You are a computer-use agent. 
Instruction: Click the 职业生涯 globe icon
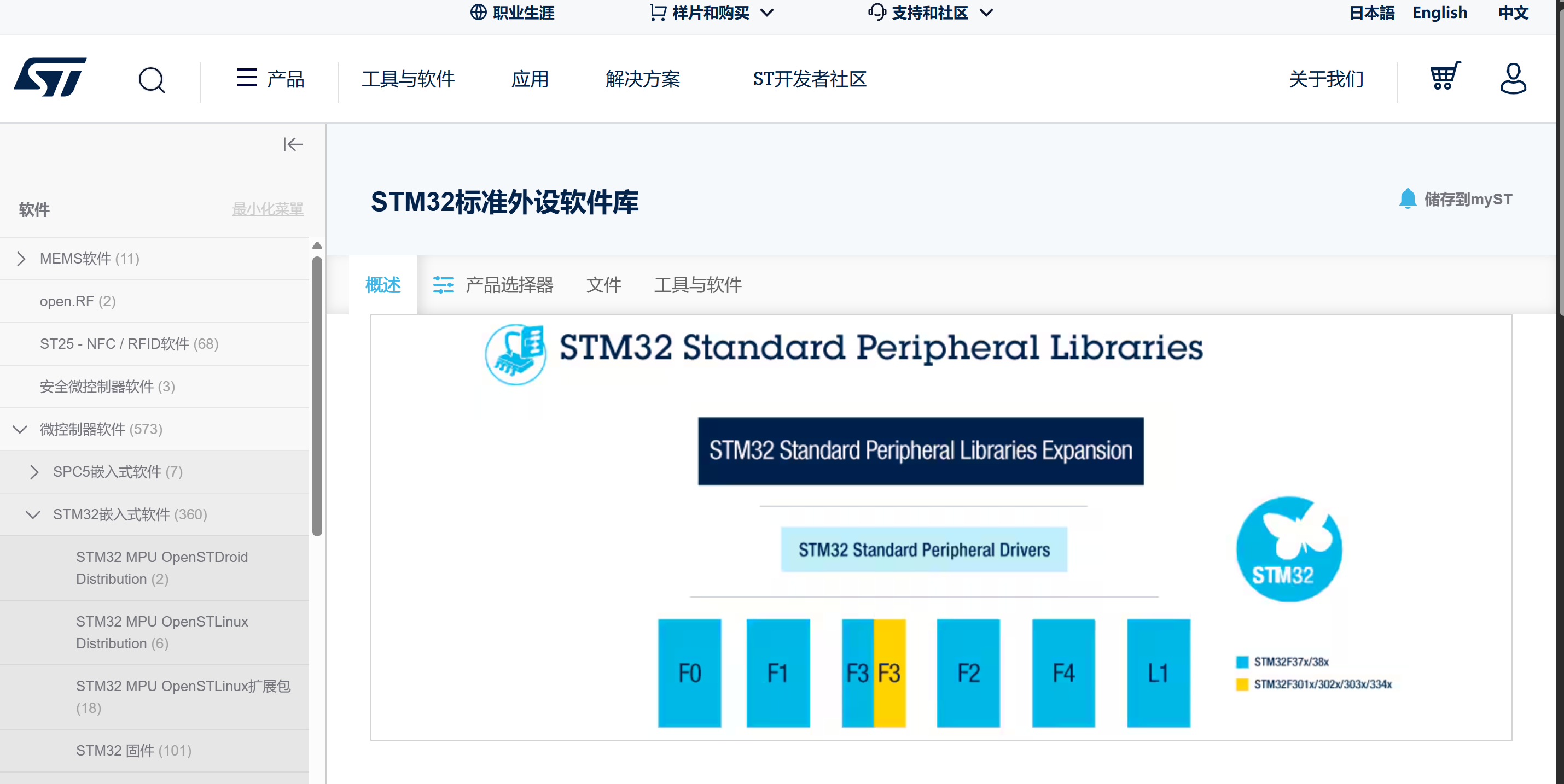click(479, 12)
